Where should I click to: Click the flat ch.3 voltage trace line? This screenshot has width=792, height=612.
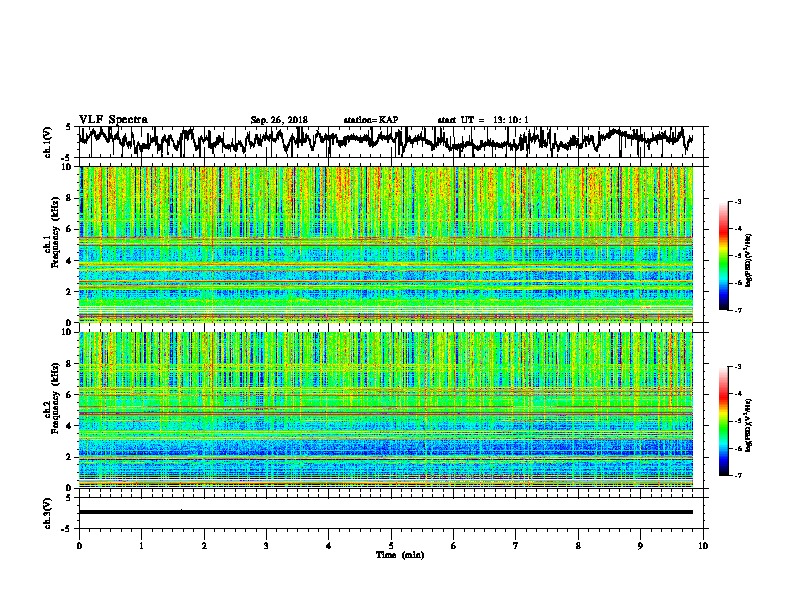(x=386, y=512)
